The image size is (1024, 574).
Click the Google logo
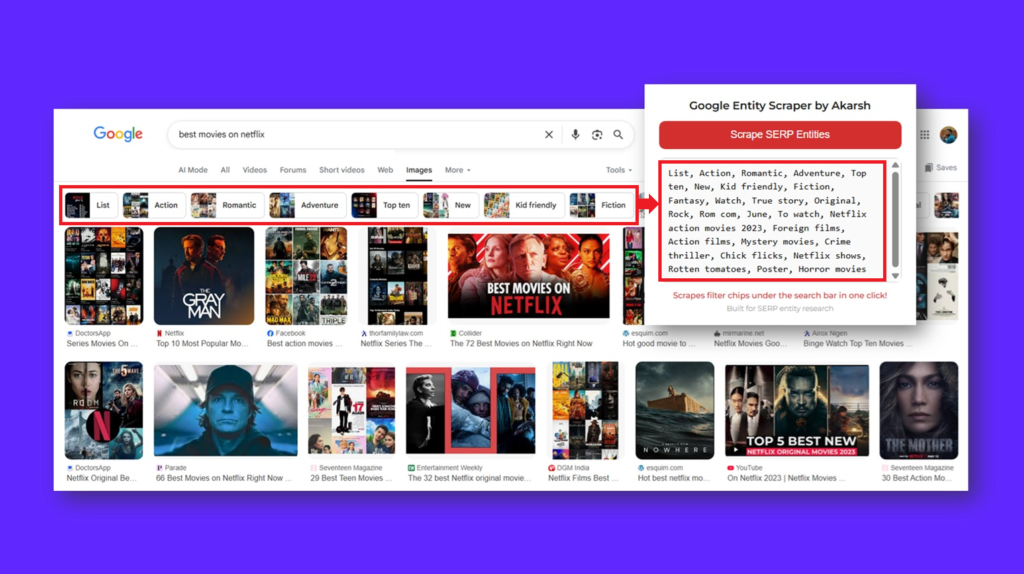(x=118, y=134)
